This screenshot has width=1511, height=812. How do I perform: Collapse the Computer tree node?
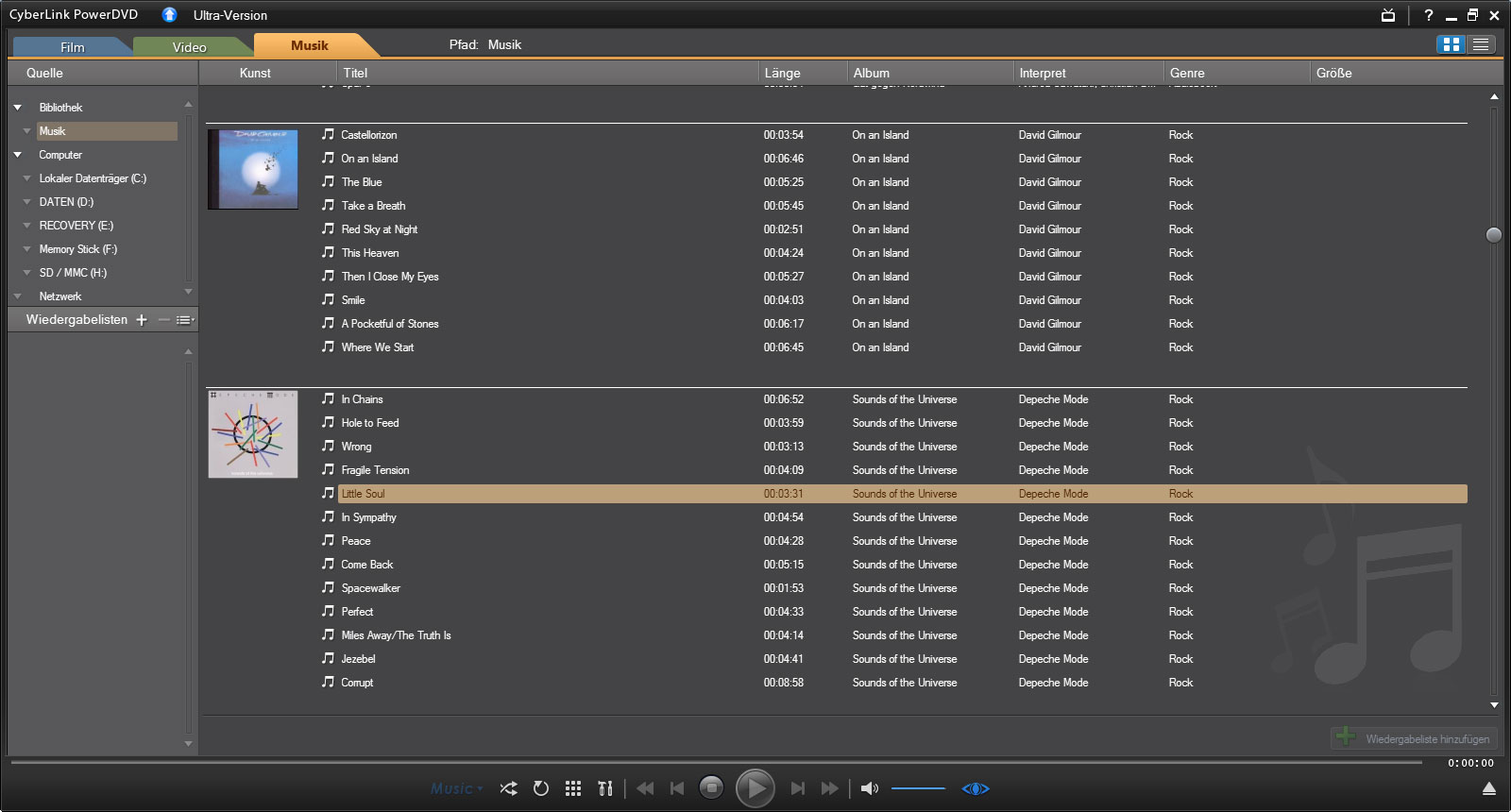[17, 155]
